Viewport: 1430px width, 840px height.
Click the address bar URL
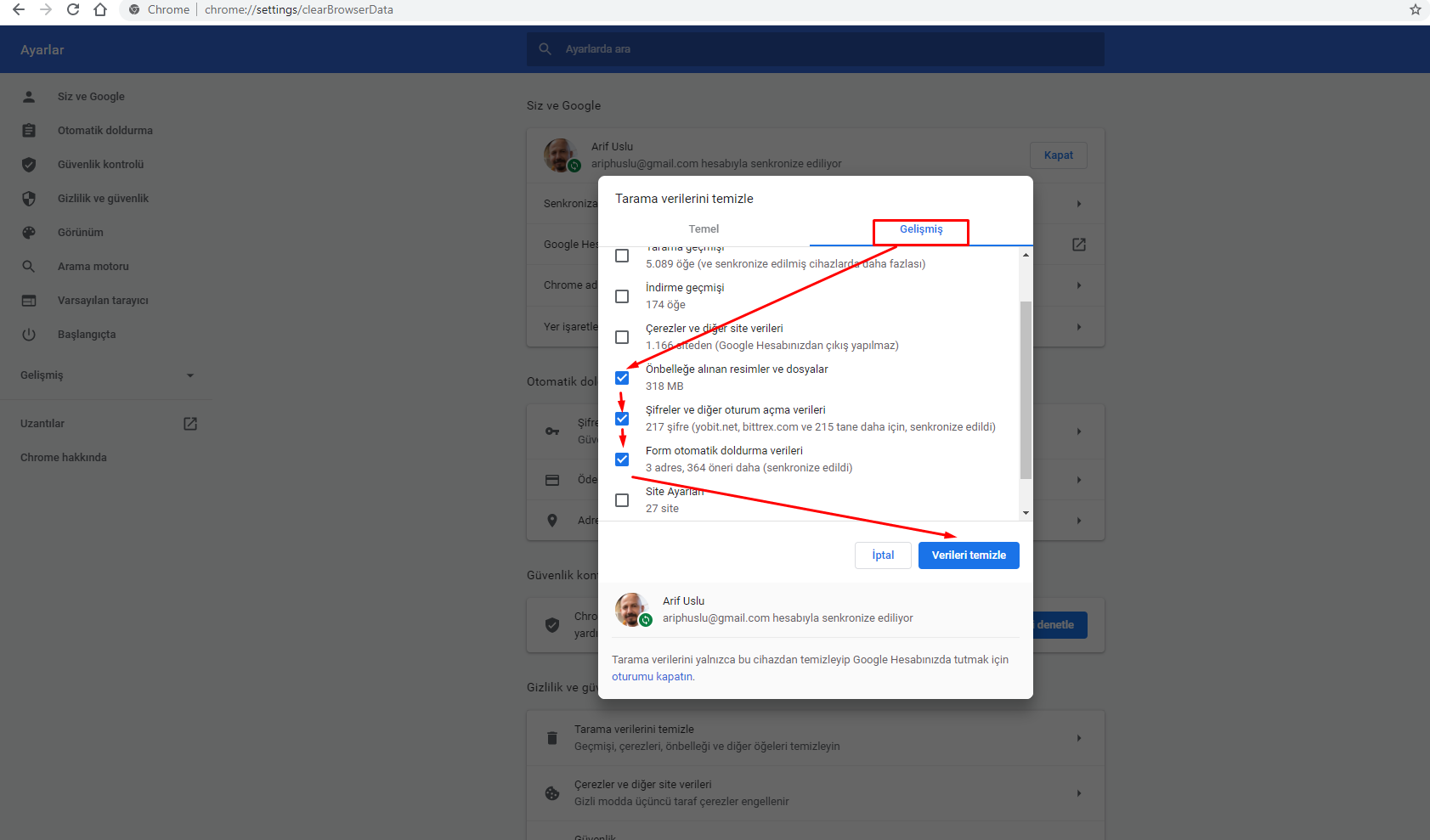(x=299, y=9)
